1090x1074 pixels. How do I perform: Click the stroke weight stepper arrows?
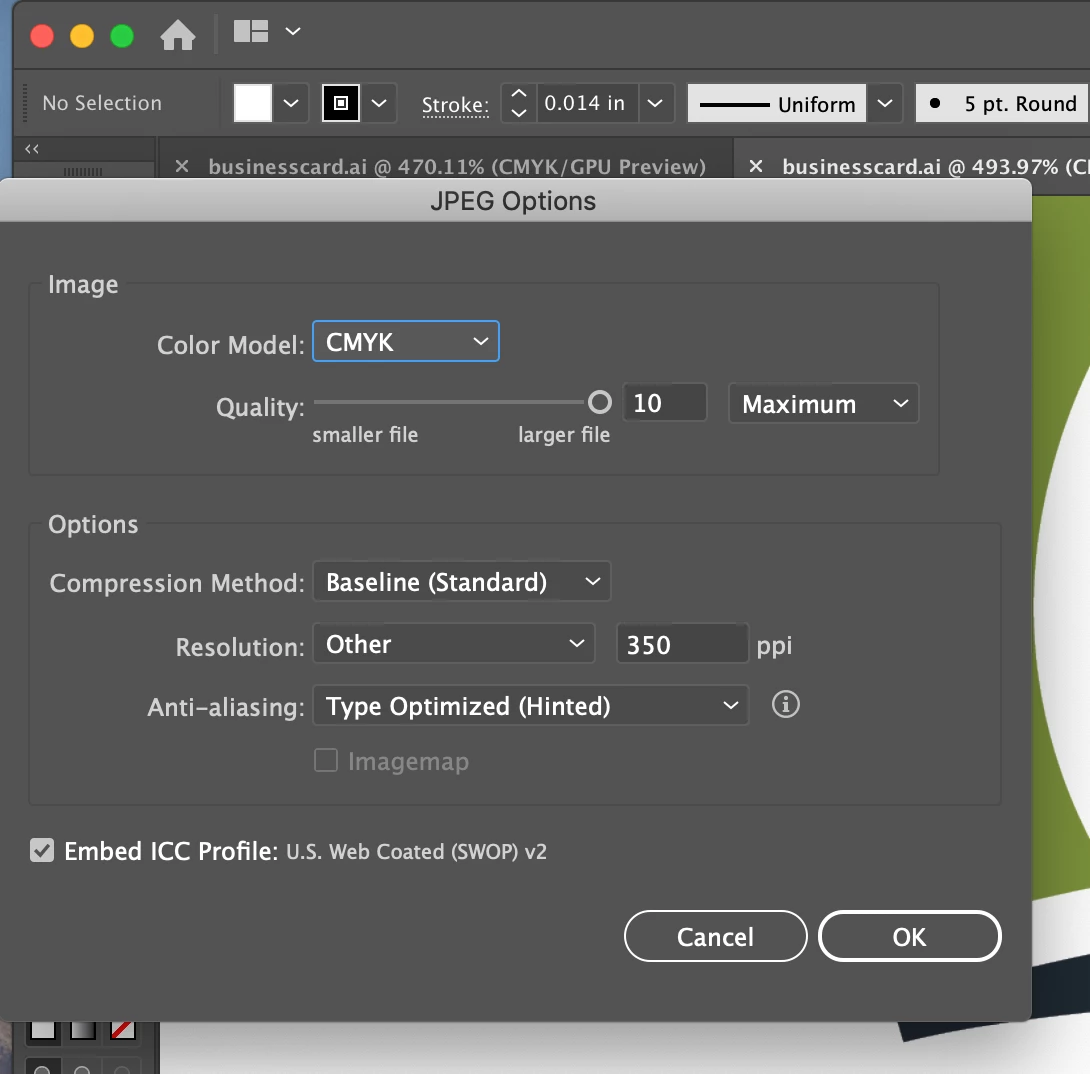pyautogui.click(x=519, y=103)
